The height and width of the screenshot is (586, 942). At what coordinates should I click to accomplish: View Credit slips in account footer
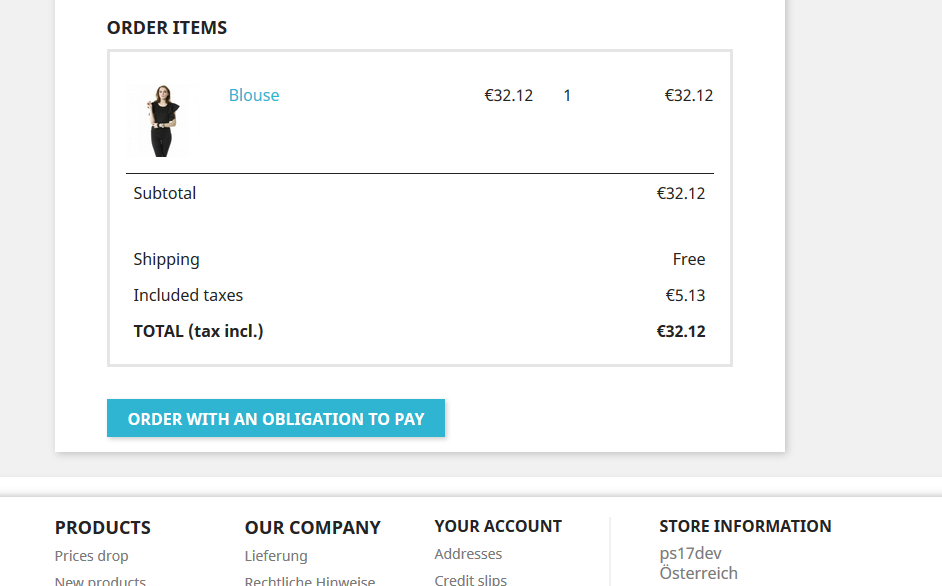click(x=470, y=579)
